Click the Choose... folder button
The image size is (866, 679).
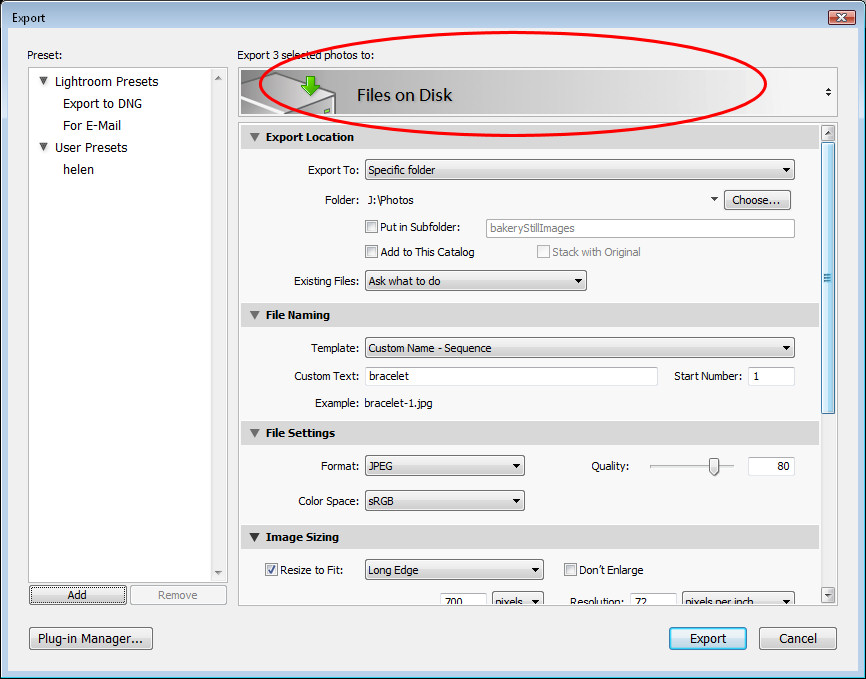click(757, 200)
